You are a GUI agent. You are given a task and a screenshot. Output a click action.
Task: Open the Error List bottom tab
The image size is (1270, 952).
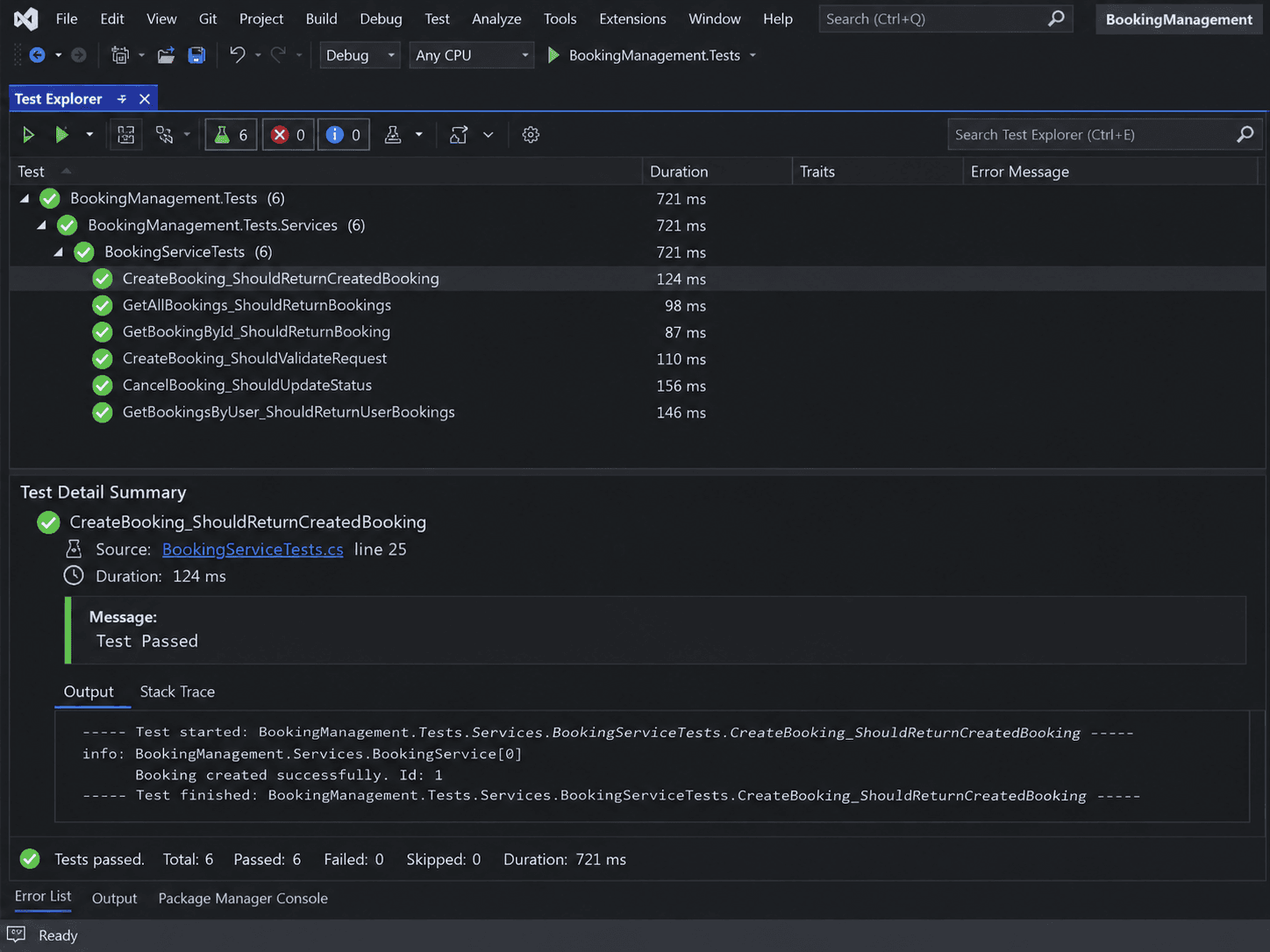(x=43, y=896)
